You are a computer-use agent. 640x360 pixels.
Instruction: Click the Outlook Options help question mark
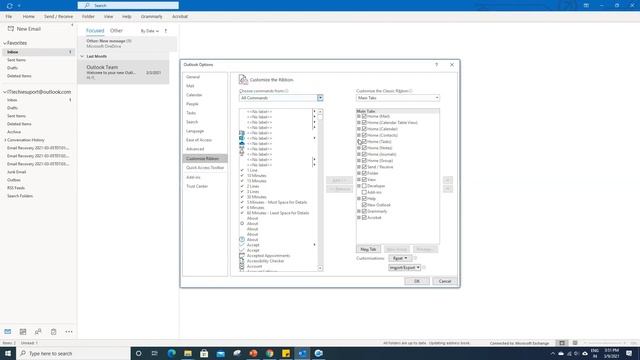[x=436, y=64]
